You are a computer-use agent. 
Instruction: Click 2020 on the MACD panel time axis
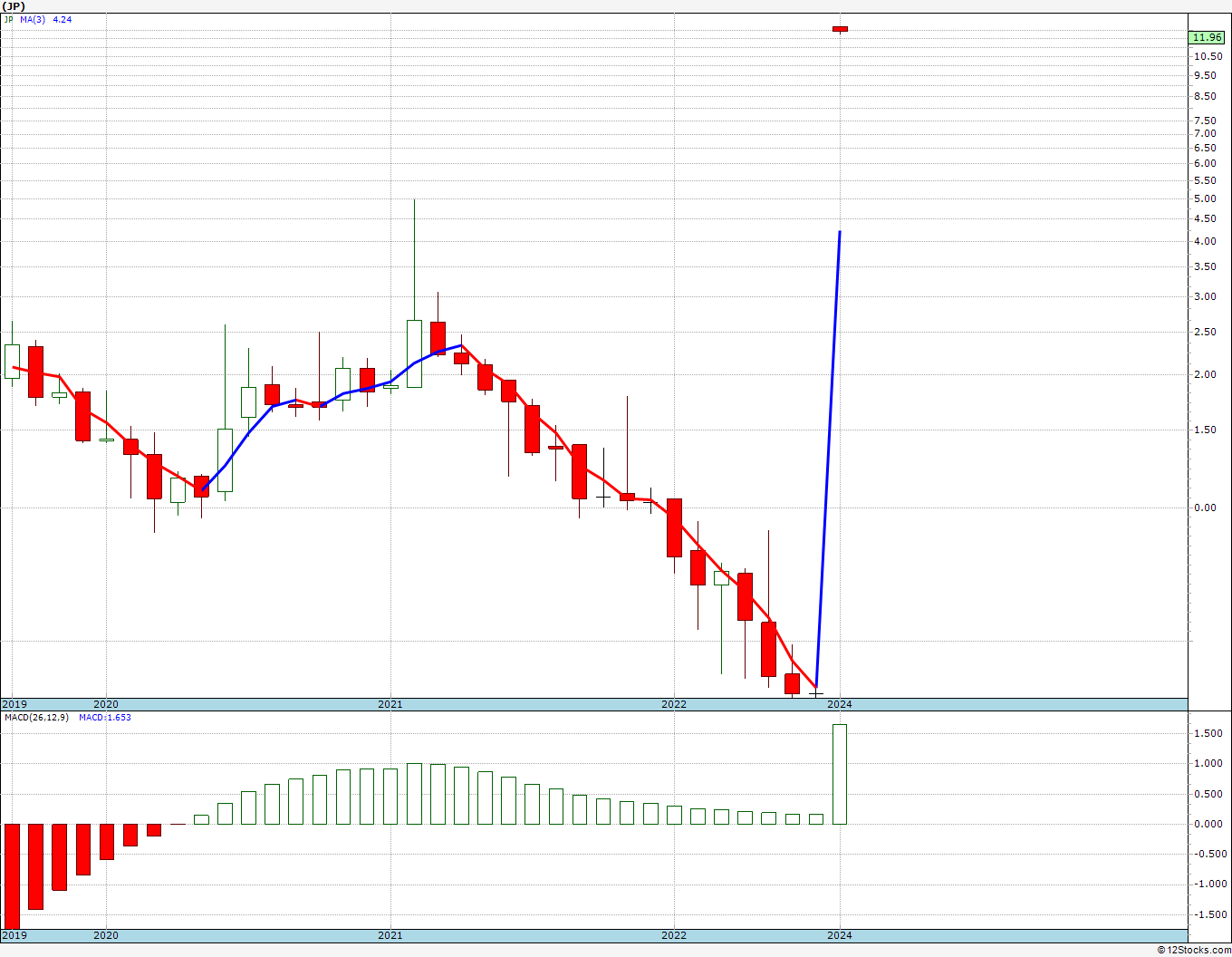(x=106, y=935)
